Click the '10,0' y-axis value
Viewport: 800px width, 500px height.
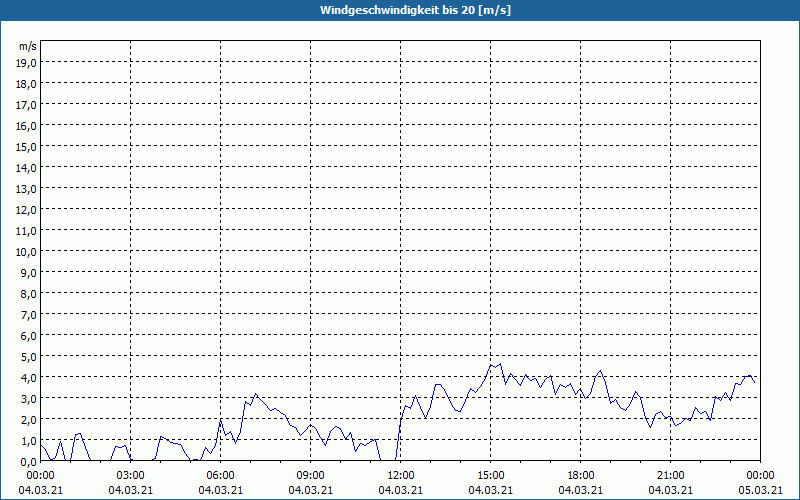coord(26,252)
